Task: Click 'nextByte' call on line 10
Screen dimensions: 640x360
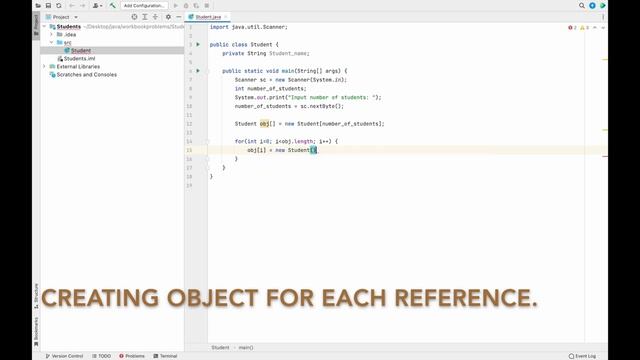Action: tap(322, 106)
